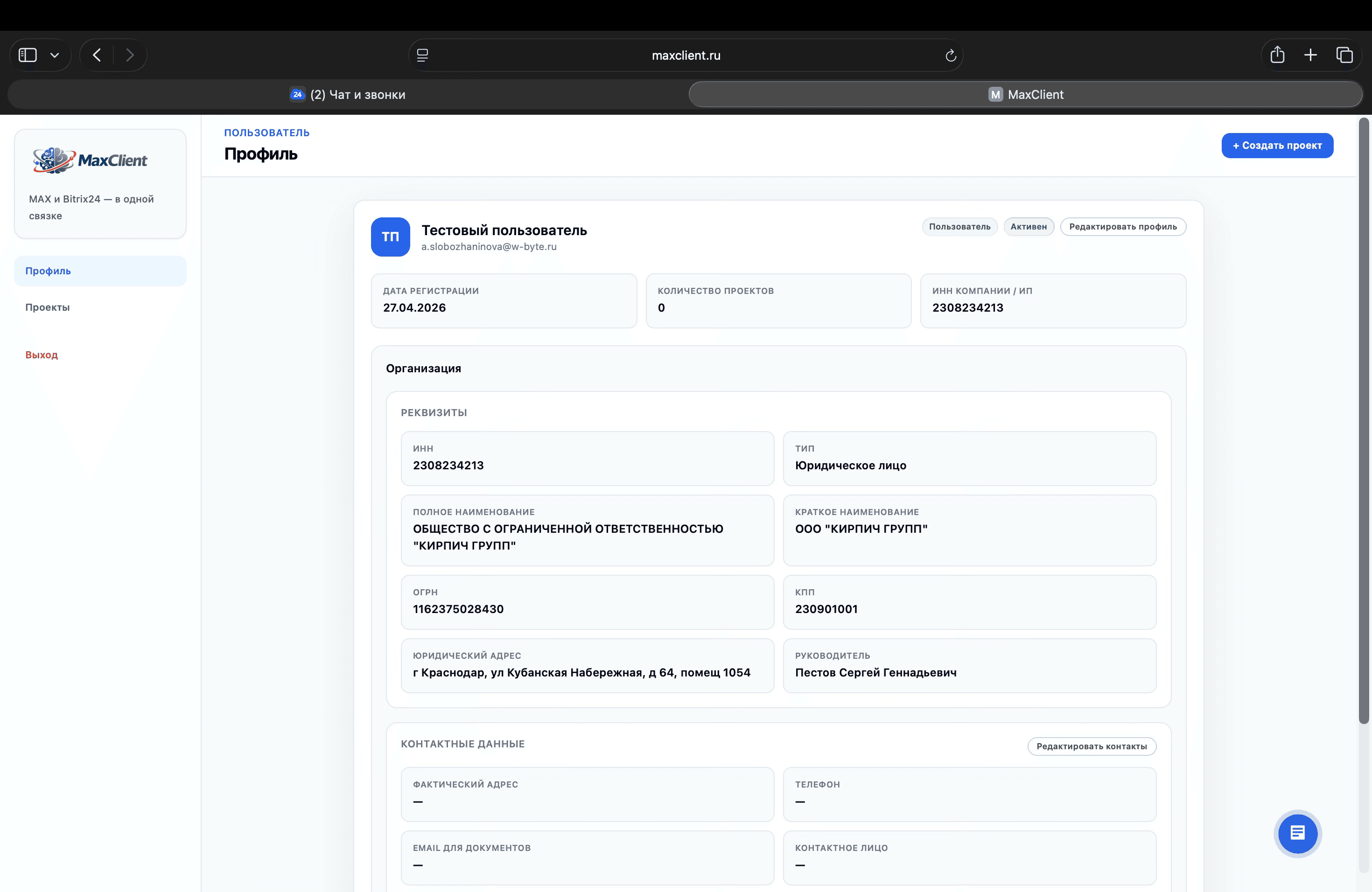
Task: Click the Пользователь badge
Action: point(959,226)
